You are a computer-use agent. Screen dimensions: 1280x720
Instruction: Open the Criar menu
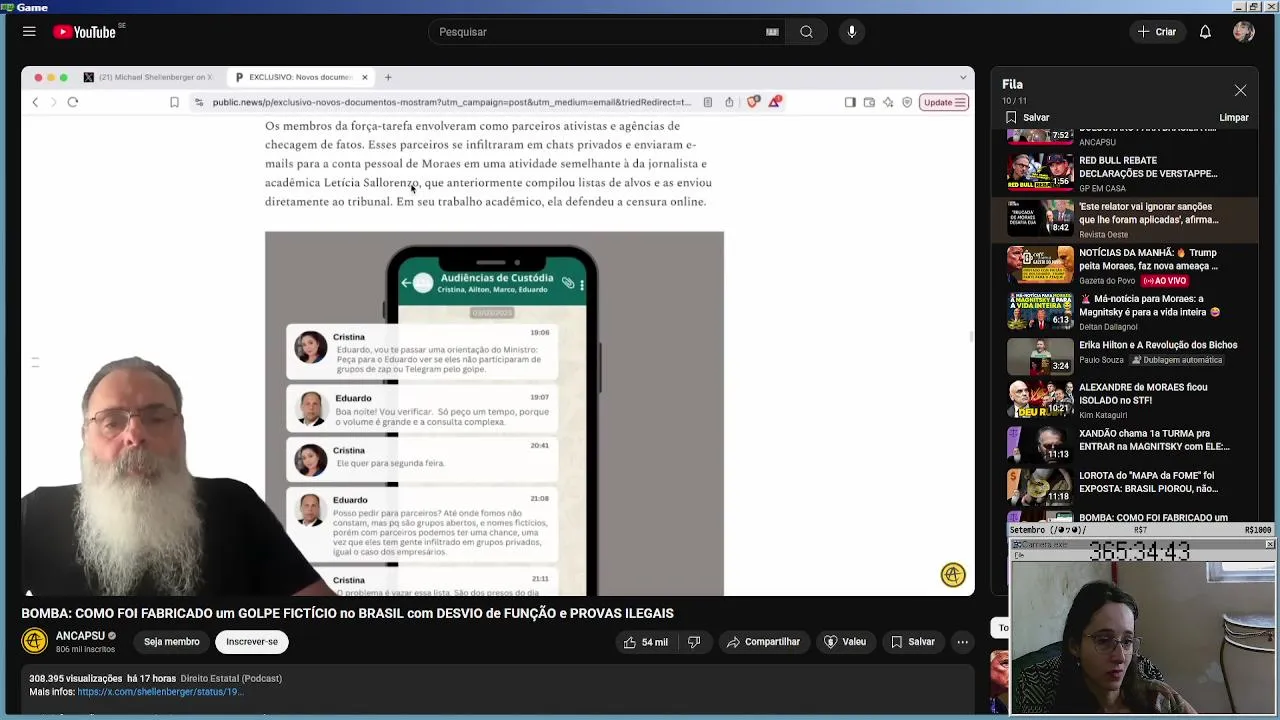(1157, 32)
